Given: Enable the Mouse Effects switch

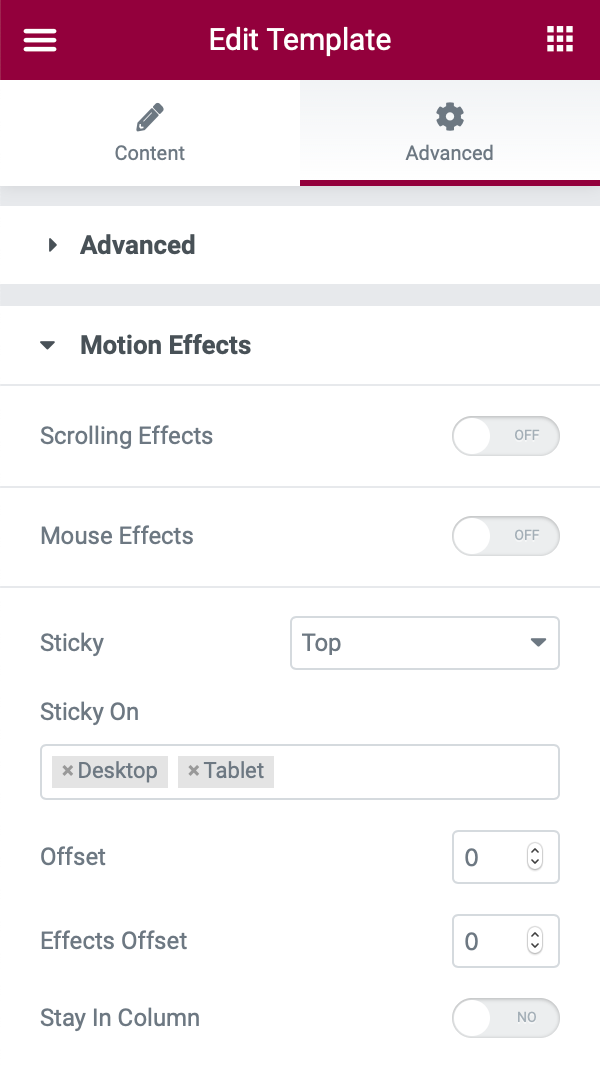Looking at the screenshot, I should (x=505, y=536).
